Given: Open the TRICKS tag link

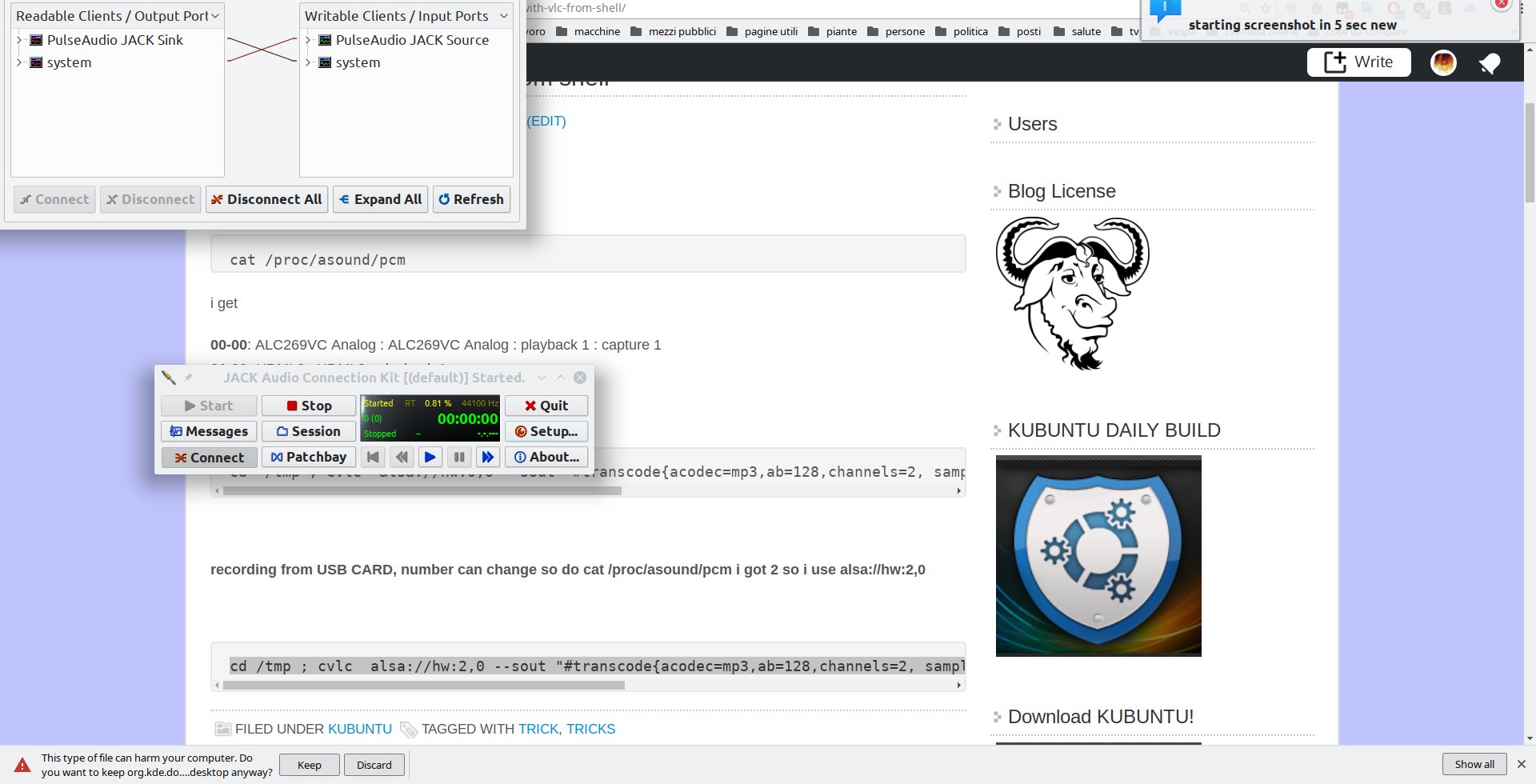Looking at the screenshot, I should coord(590,729).
